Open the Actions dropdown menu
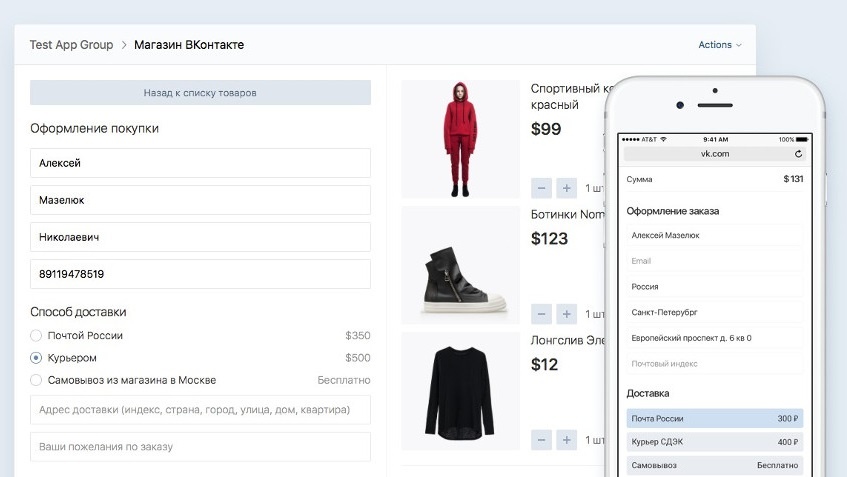This screenshot has width=847, height=477. (720, 45)
